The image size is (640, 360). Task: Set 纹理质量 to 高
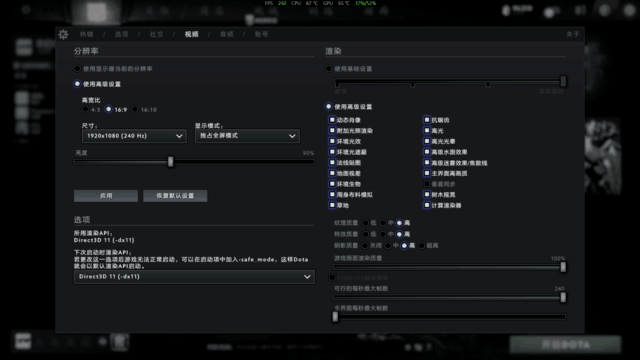click(x=399, y=223)
